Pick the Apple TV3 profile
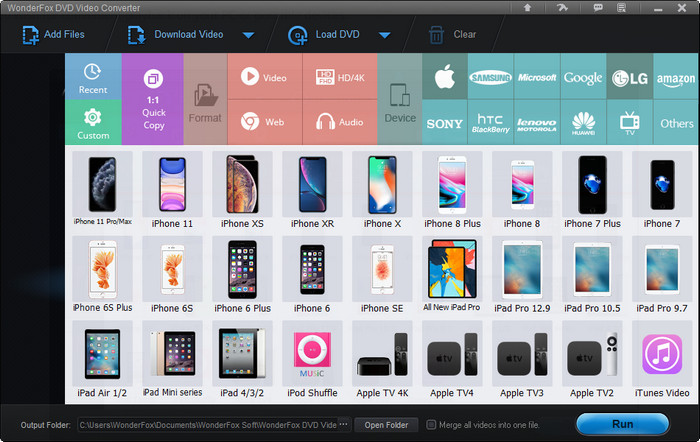 point(522,359)
